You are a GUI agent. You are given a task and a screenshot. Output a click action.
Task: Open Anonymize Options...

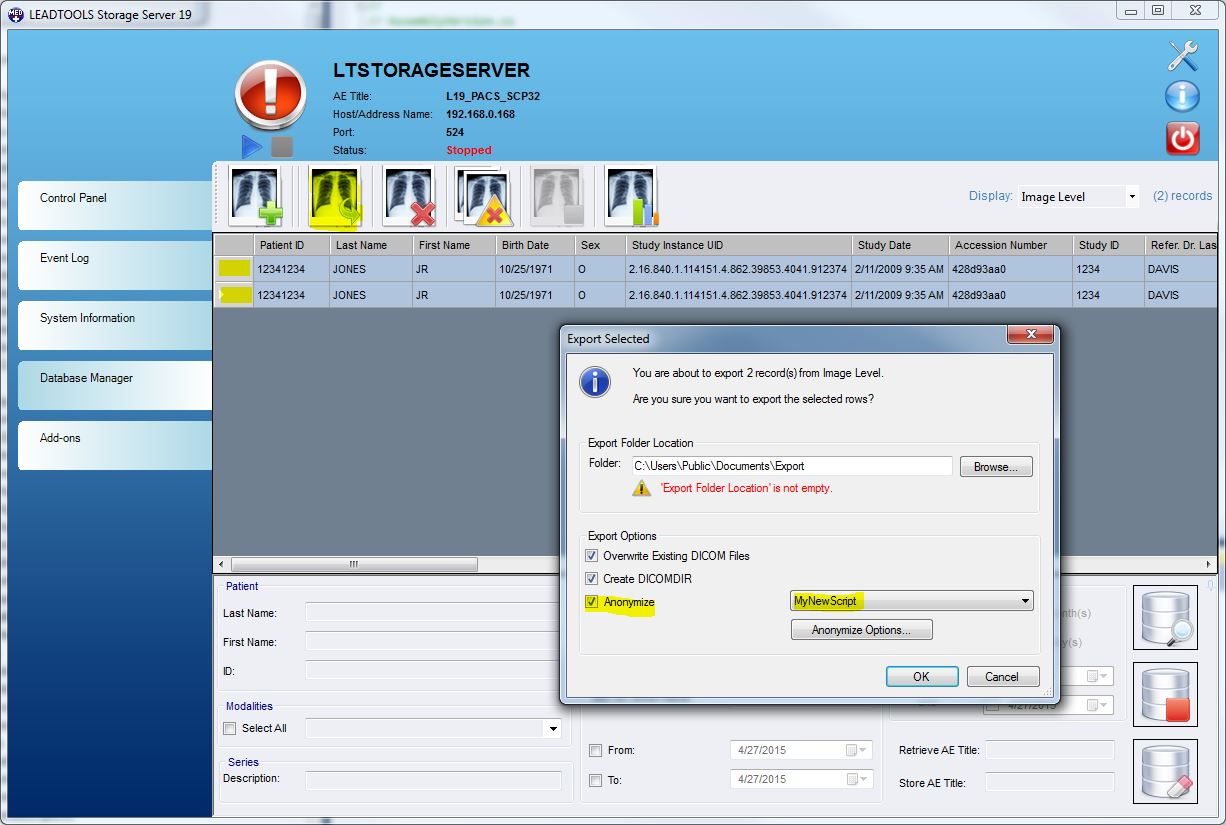coord(861,630)
